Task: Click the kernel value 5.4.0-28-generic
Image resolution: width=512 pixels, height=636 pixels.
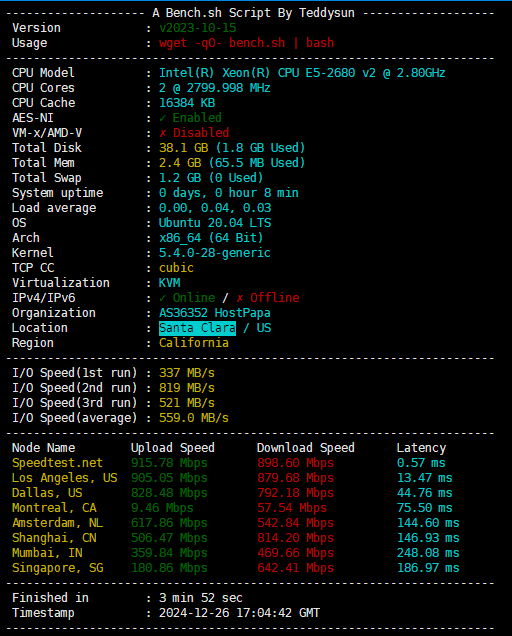Action: click(x=215, y=253)
